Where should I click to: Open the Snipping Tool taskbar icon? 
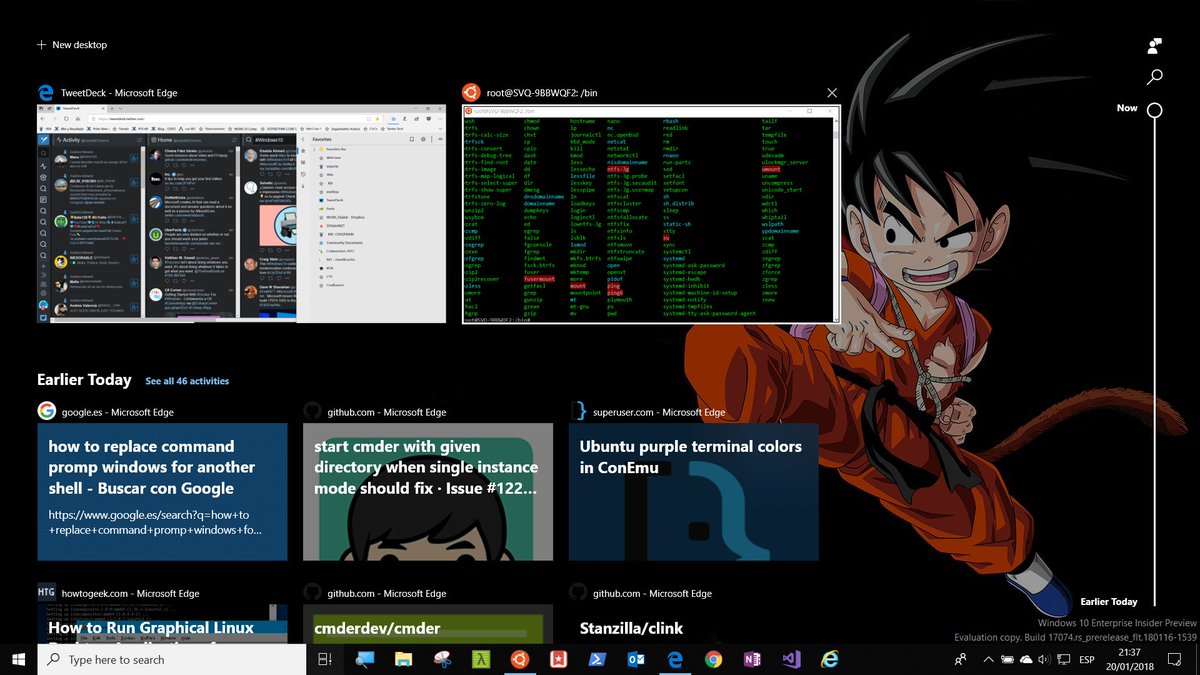442,659
